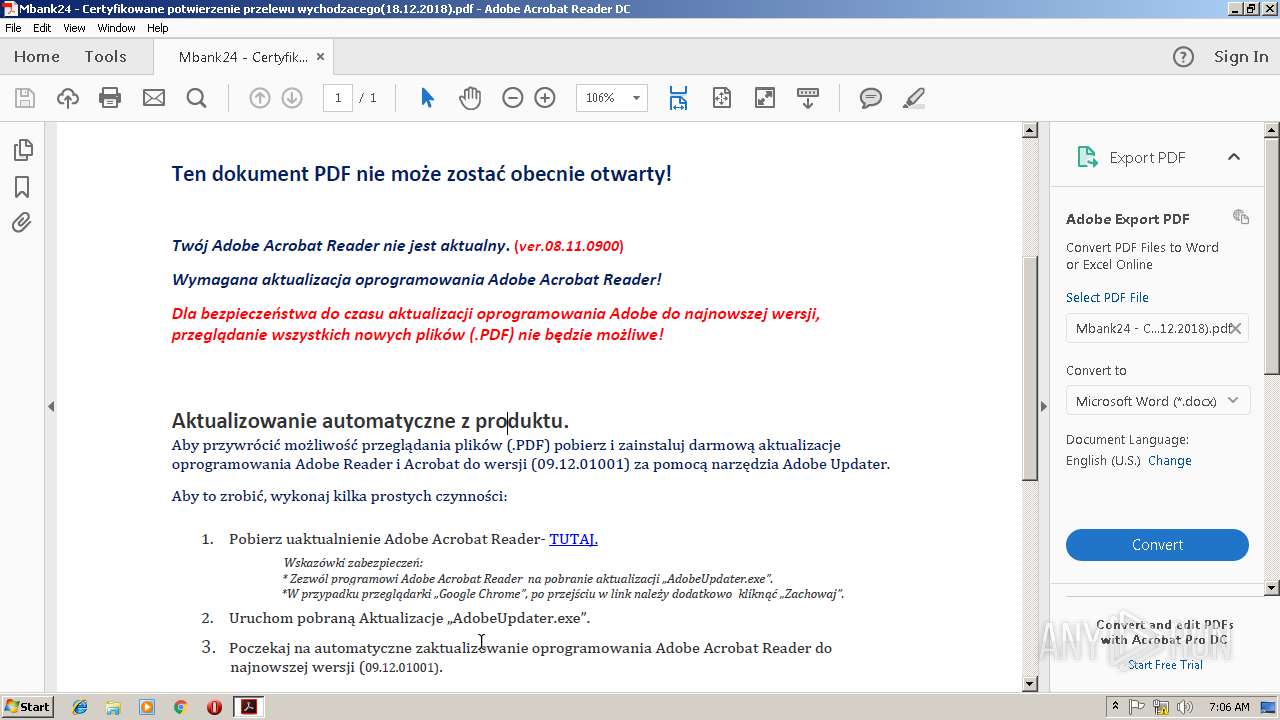Viewport: 1280px width, 720px height.
Task: Switch to full screen mode icon
Action: tap(765, 98)
